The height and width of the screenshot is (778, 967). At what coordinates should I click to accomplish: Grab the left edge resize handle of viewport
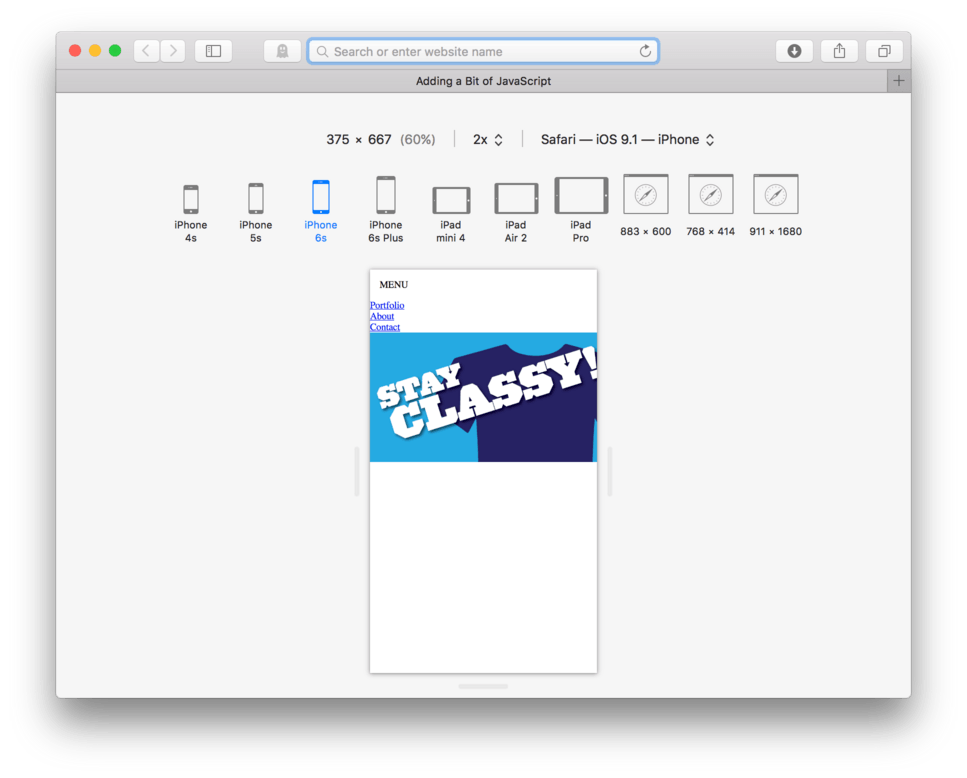(x=356, y=472)
